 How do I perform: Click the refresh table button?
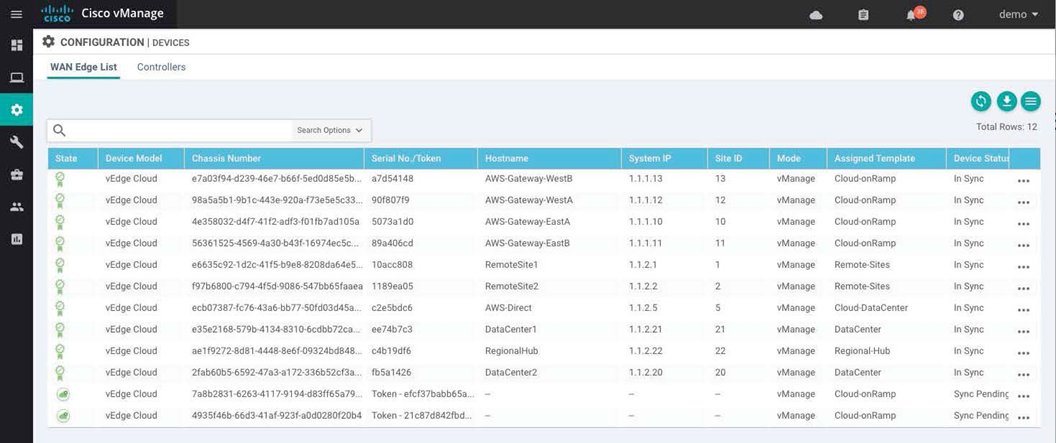pos(981,101)
